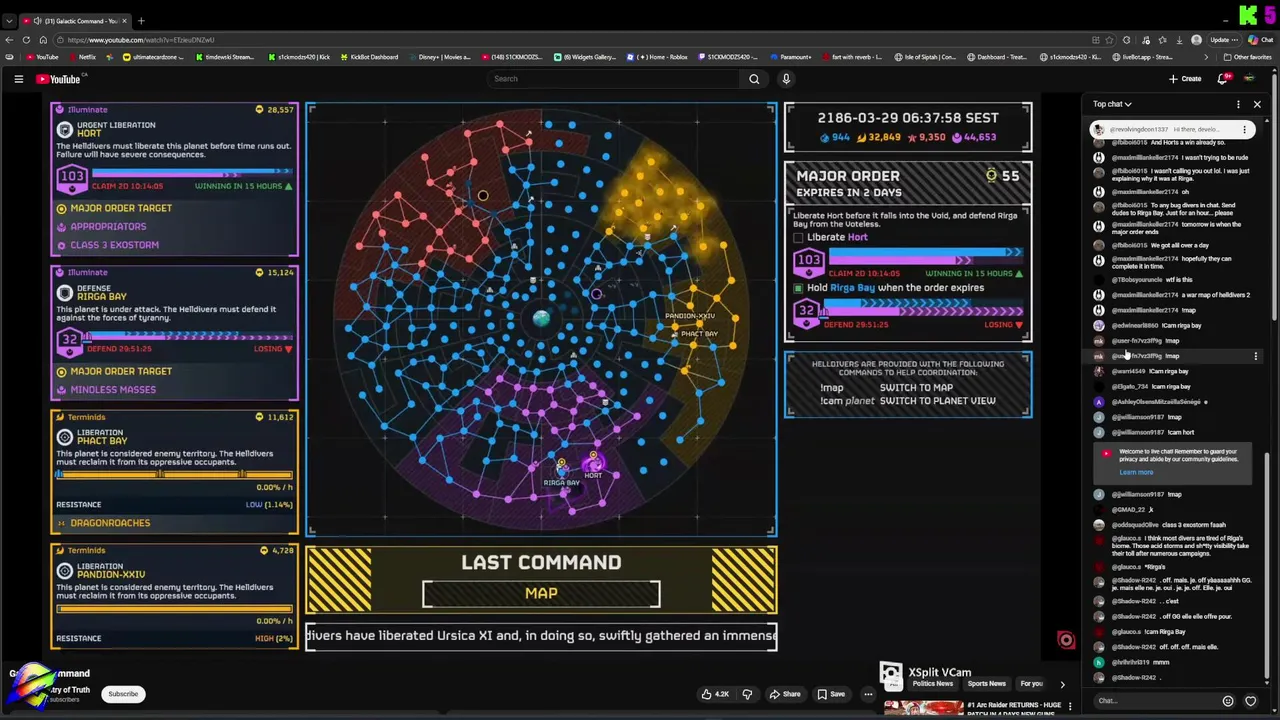Close the live chat panel

click(1257, 104)
